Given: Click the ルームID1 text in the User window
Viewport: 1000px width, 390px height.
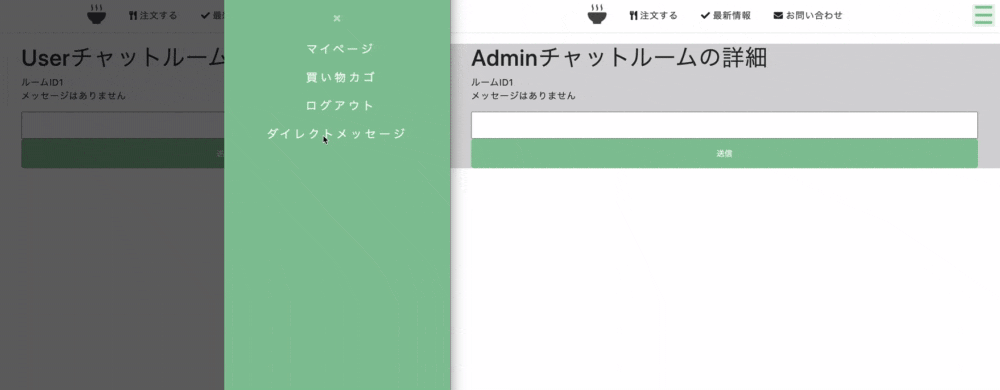Looking at the screenshot, I should [42, 82].
